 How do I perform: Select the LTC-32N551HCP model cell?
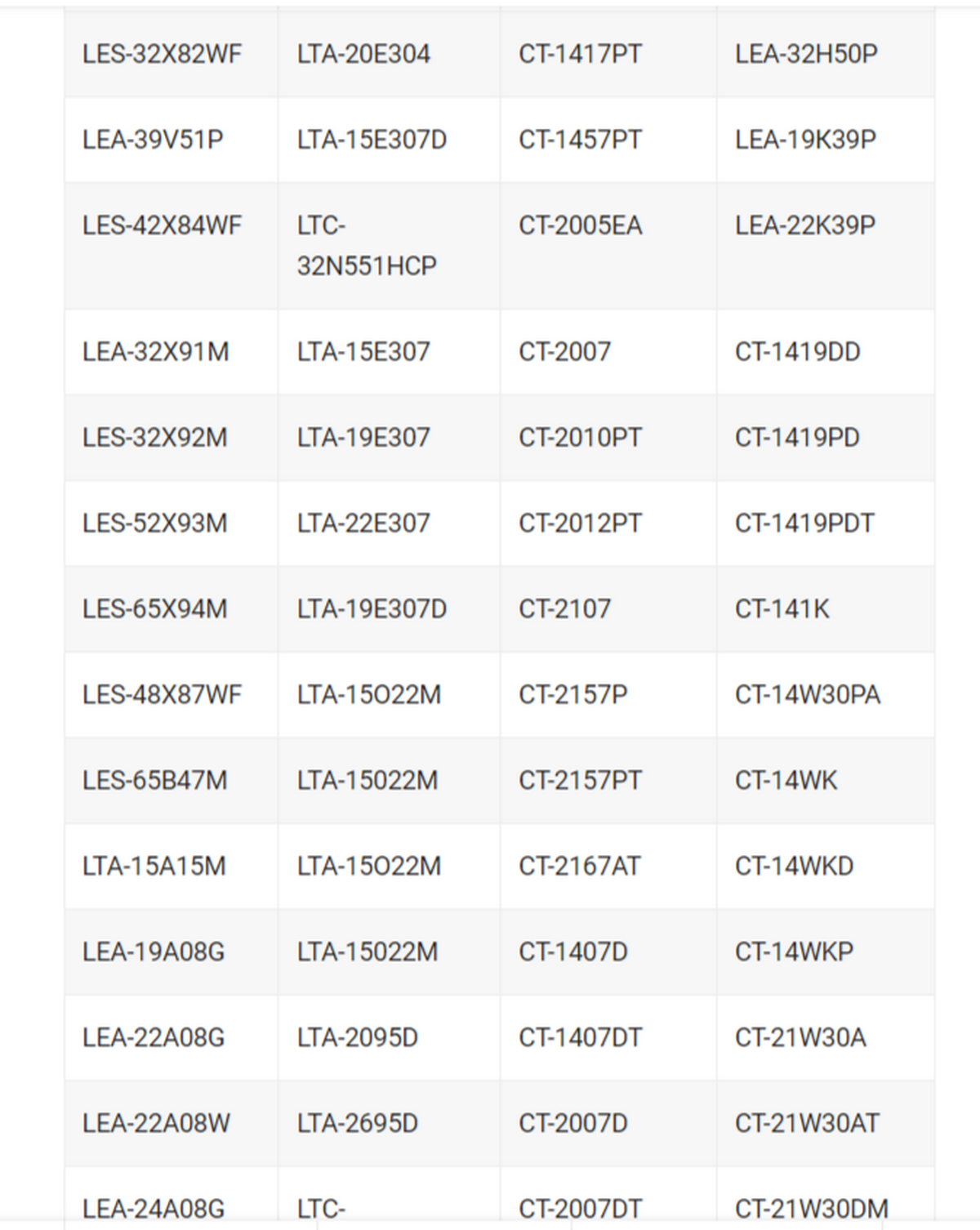367,246
